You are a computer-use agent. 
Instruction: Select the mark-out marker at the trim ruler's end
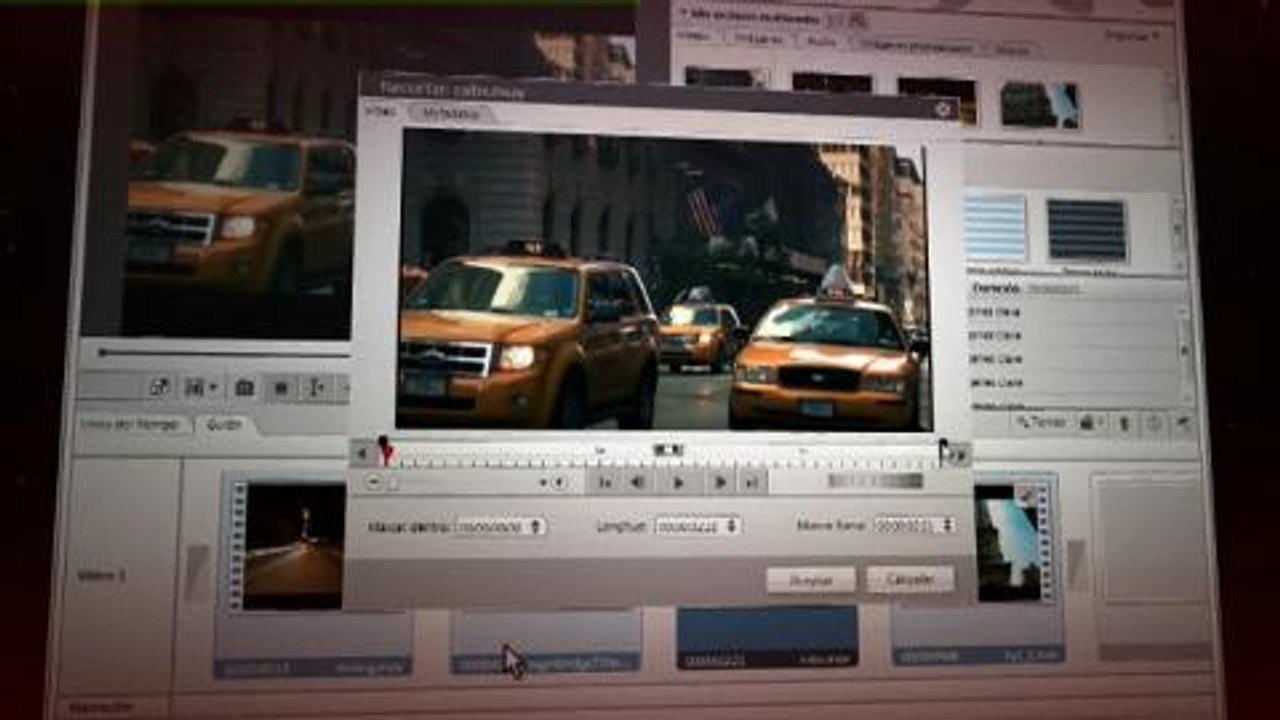coord(943,451)
